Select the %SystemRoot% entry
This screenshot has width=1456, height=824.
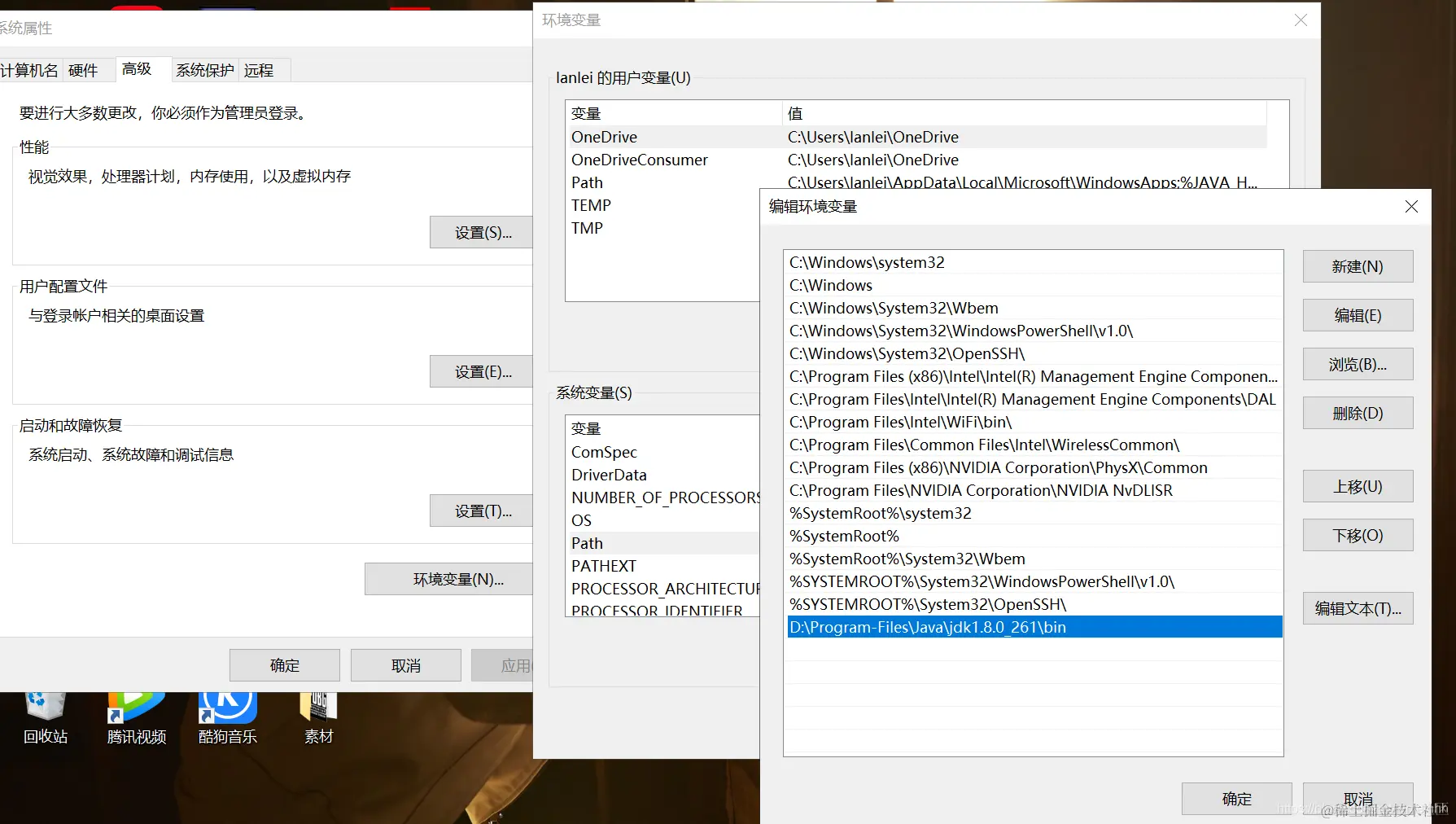pos(1034,536)
